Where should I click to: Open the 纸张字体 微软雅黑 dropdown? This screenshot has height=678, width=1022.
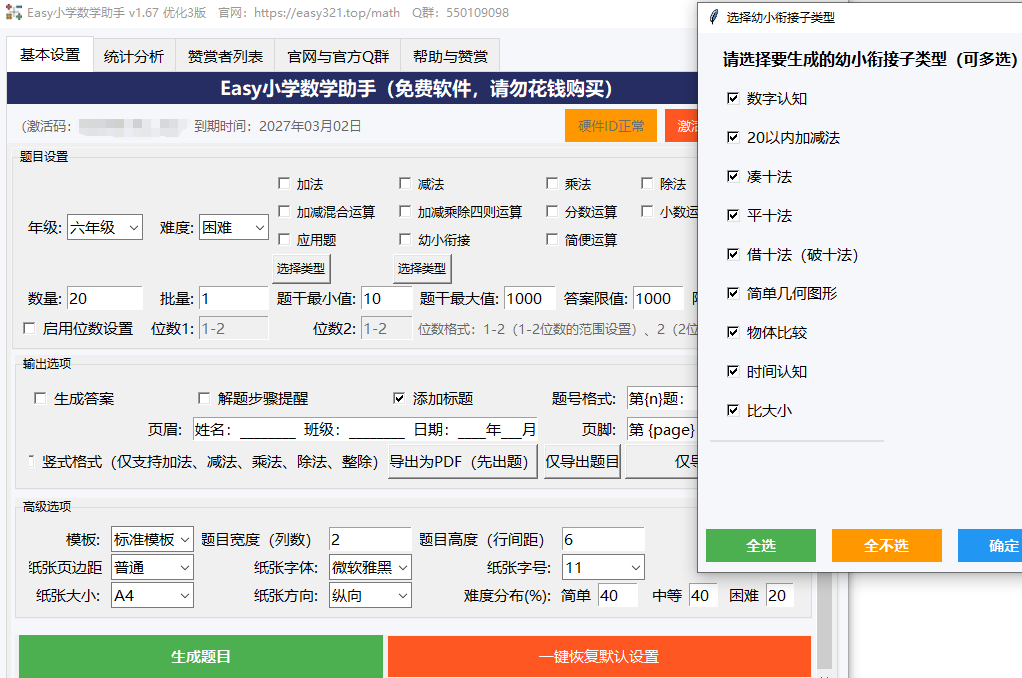pyautogui.click(x=370, y=567)
